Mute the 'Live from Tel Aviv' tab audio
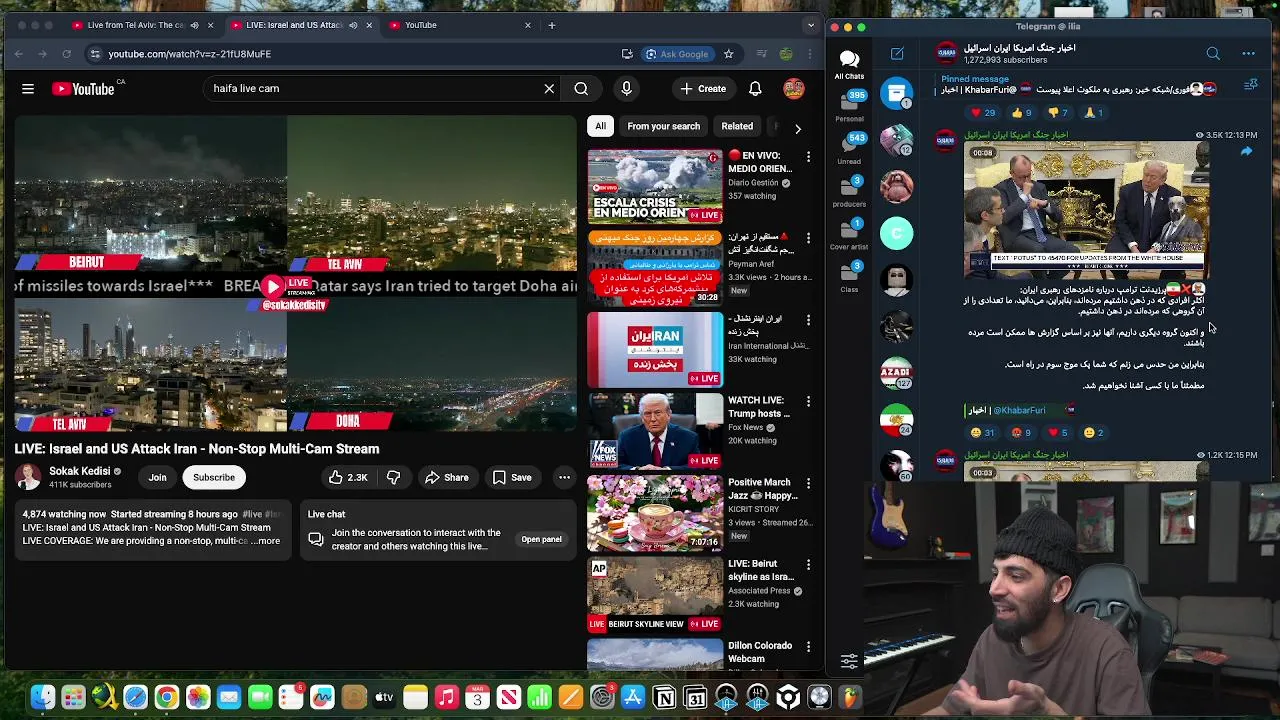The height and width of the screenshot is (720, 1280). tap(194, 25)
